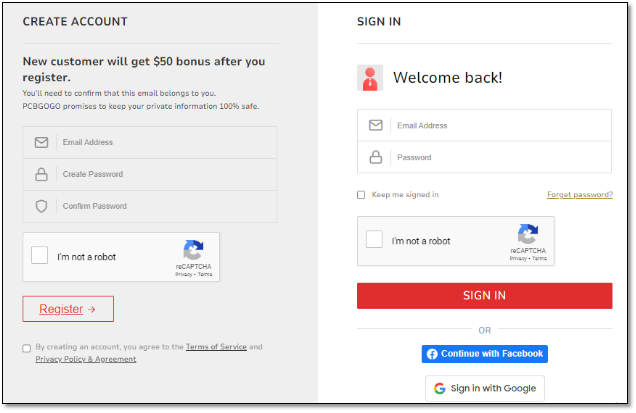This screenshot has height=413, width=636.
Task: Click the reCAPTCHA logo in Sign In section
Action: tap(528, 234)
